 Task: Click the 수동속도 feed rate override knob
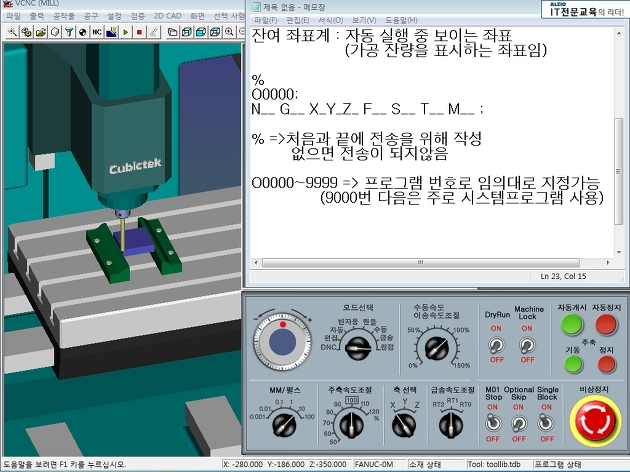(436, 347)
